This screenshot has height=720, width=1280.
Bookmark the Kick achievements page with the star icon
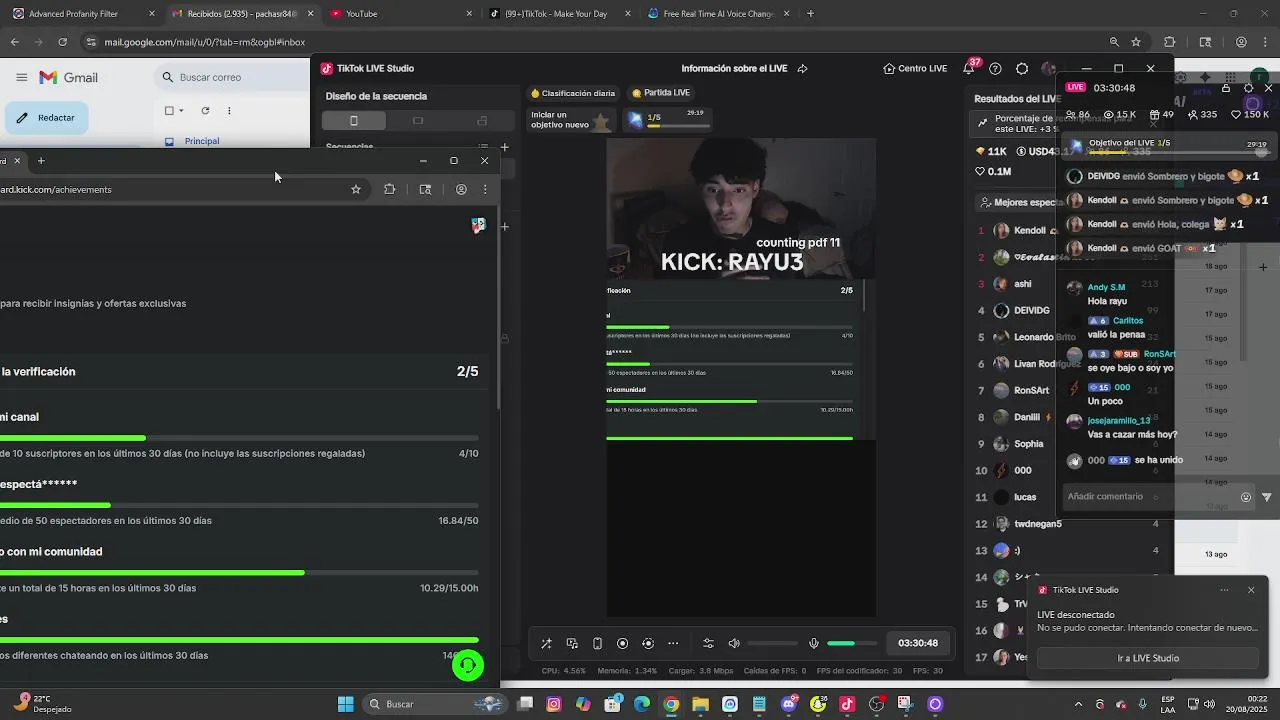pos(356,189)
